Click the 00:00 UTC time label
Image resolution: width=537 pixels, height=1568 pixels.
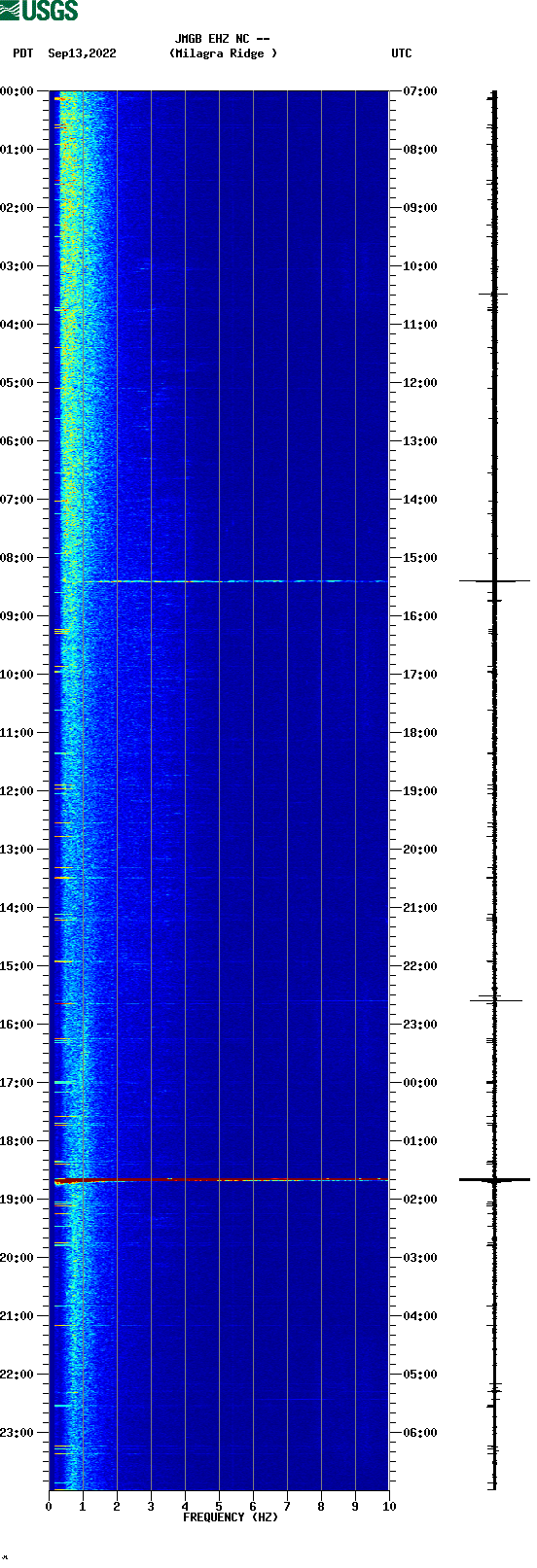tap(420, 1083)
